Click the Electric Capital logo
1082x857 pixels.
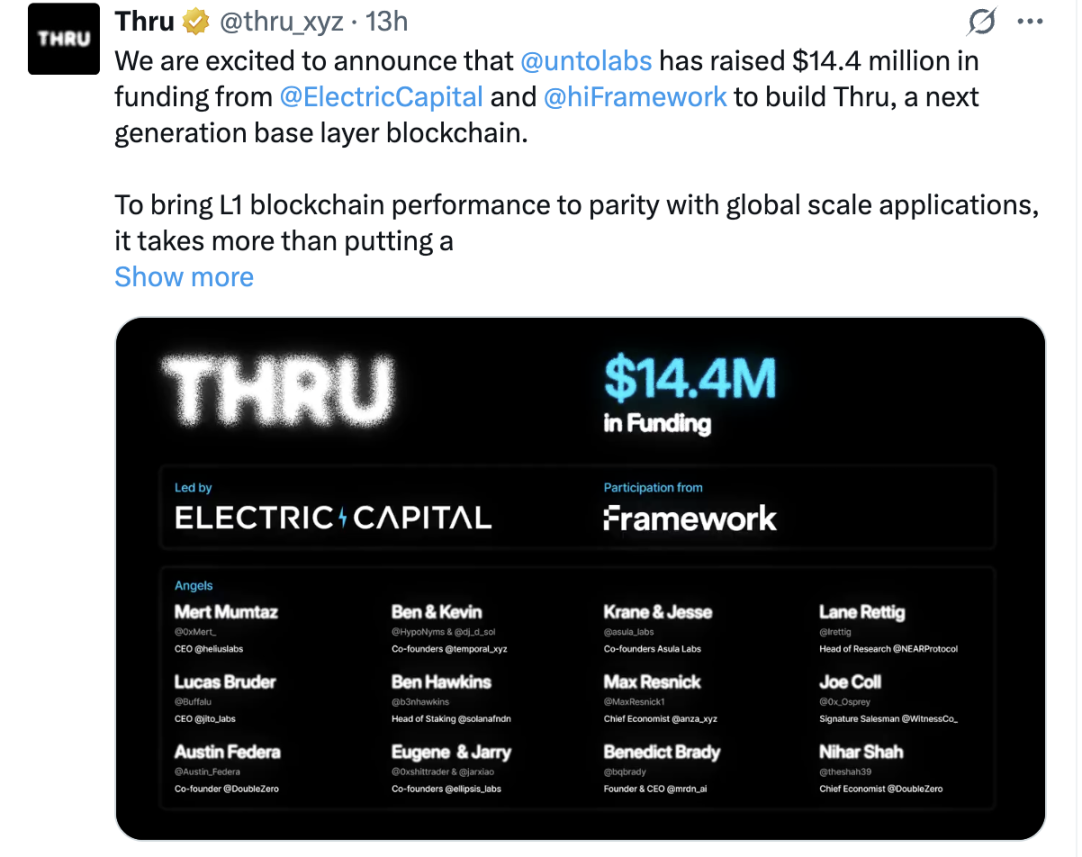tap(333, 518)
